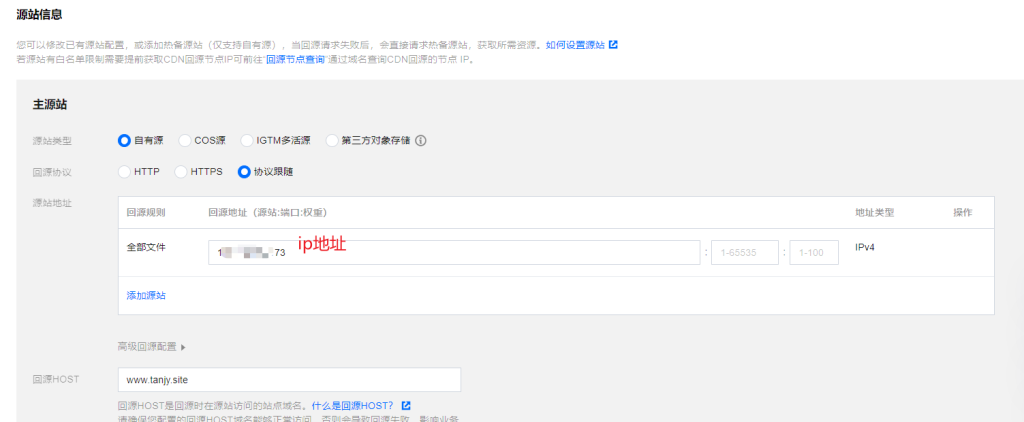Viewport: 1024px width, 422px height.
Task: Click the 回源HOST field with www.tanjy.site
Action: tap(288, 380)
